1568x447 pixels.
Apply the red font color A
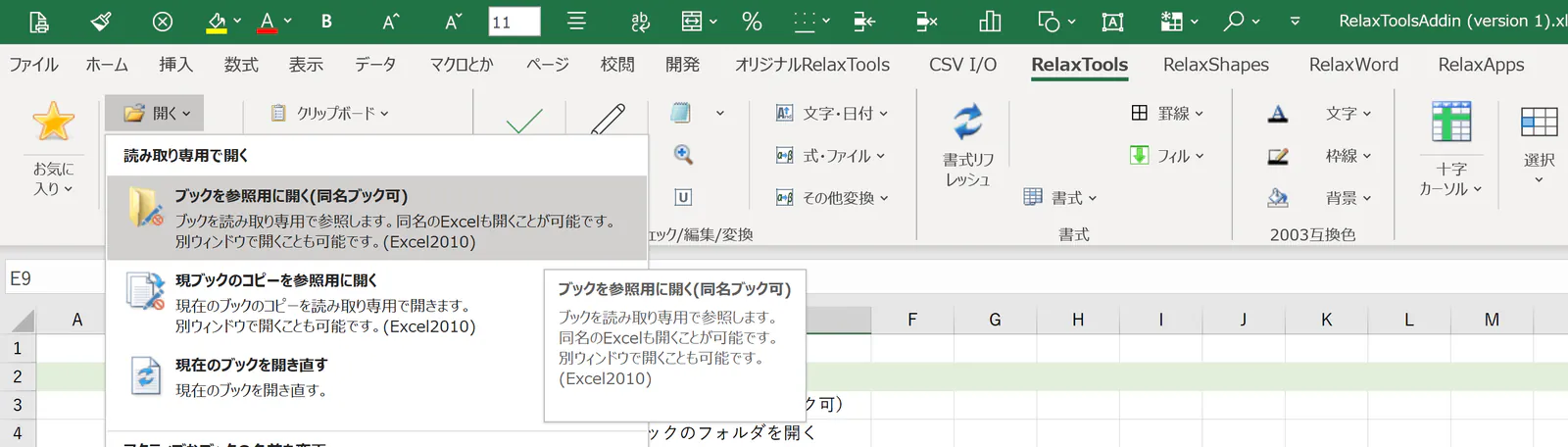pos(267,22)
